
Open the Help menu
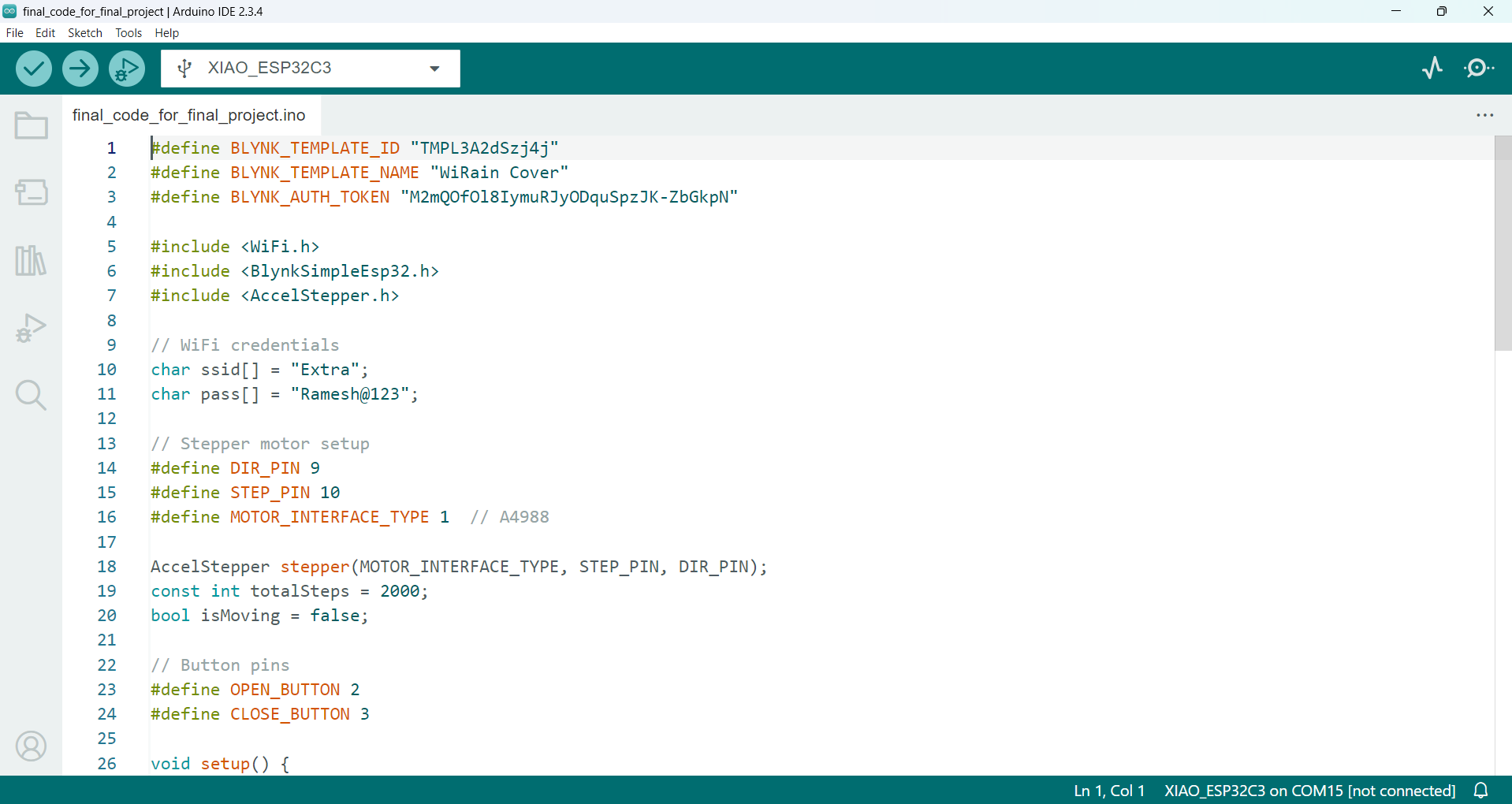(x=167, y=33)
